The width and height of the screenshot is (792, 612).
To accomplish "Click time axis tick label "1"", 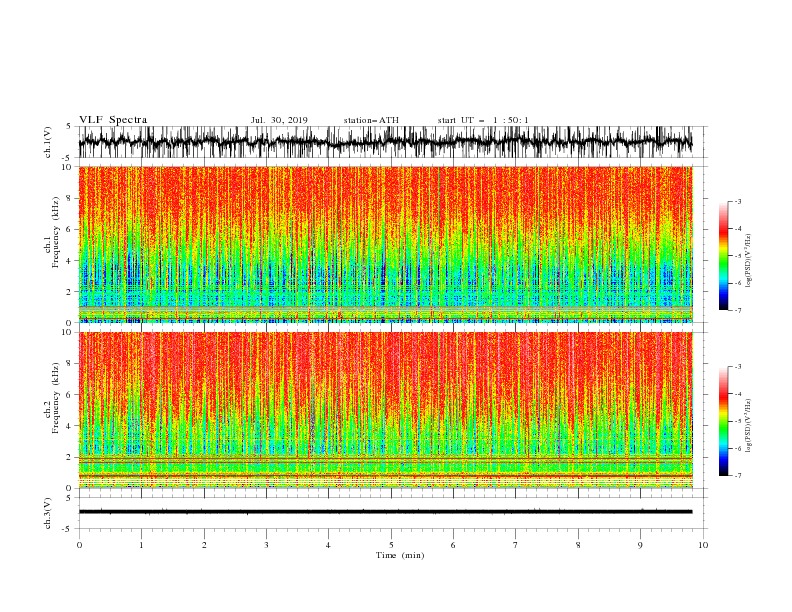I will tap(141, 545).
